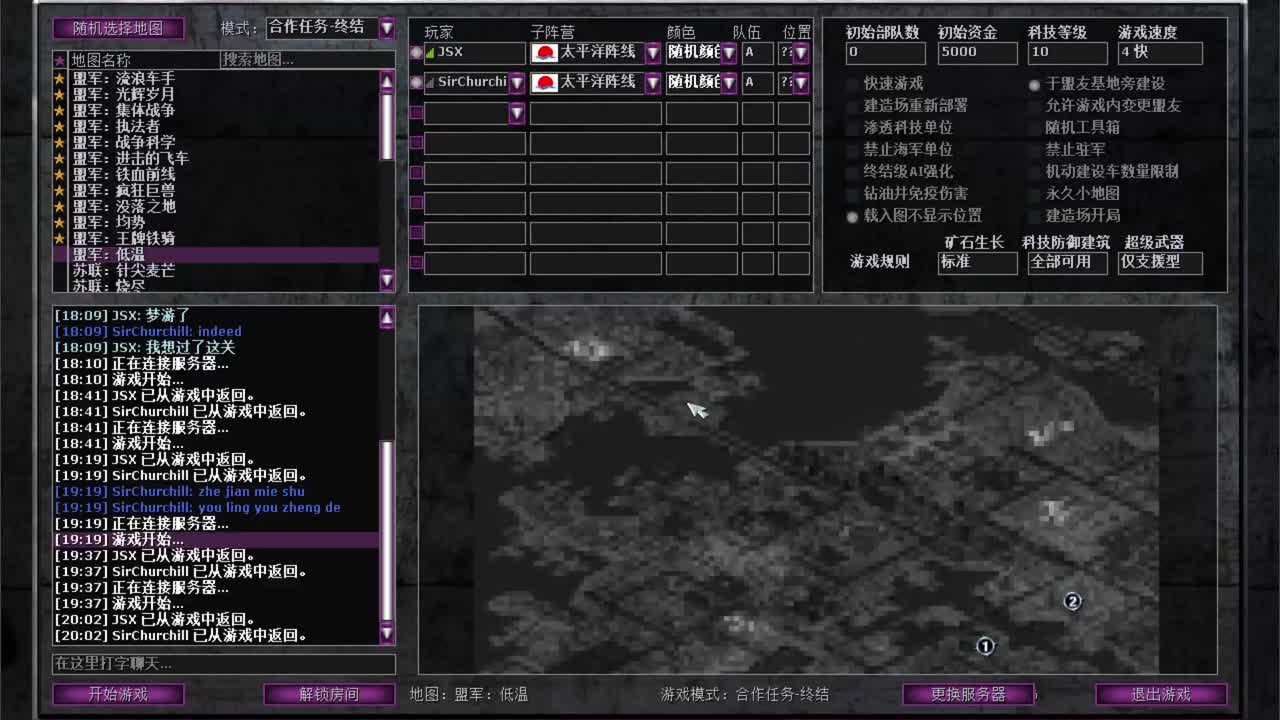Toggle the 随机工具箱 checkbox
This screenshot has width=1280, height=720.
pyautogui.click(x=1034, y=128)
